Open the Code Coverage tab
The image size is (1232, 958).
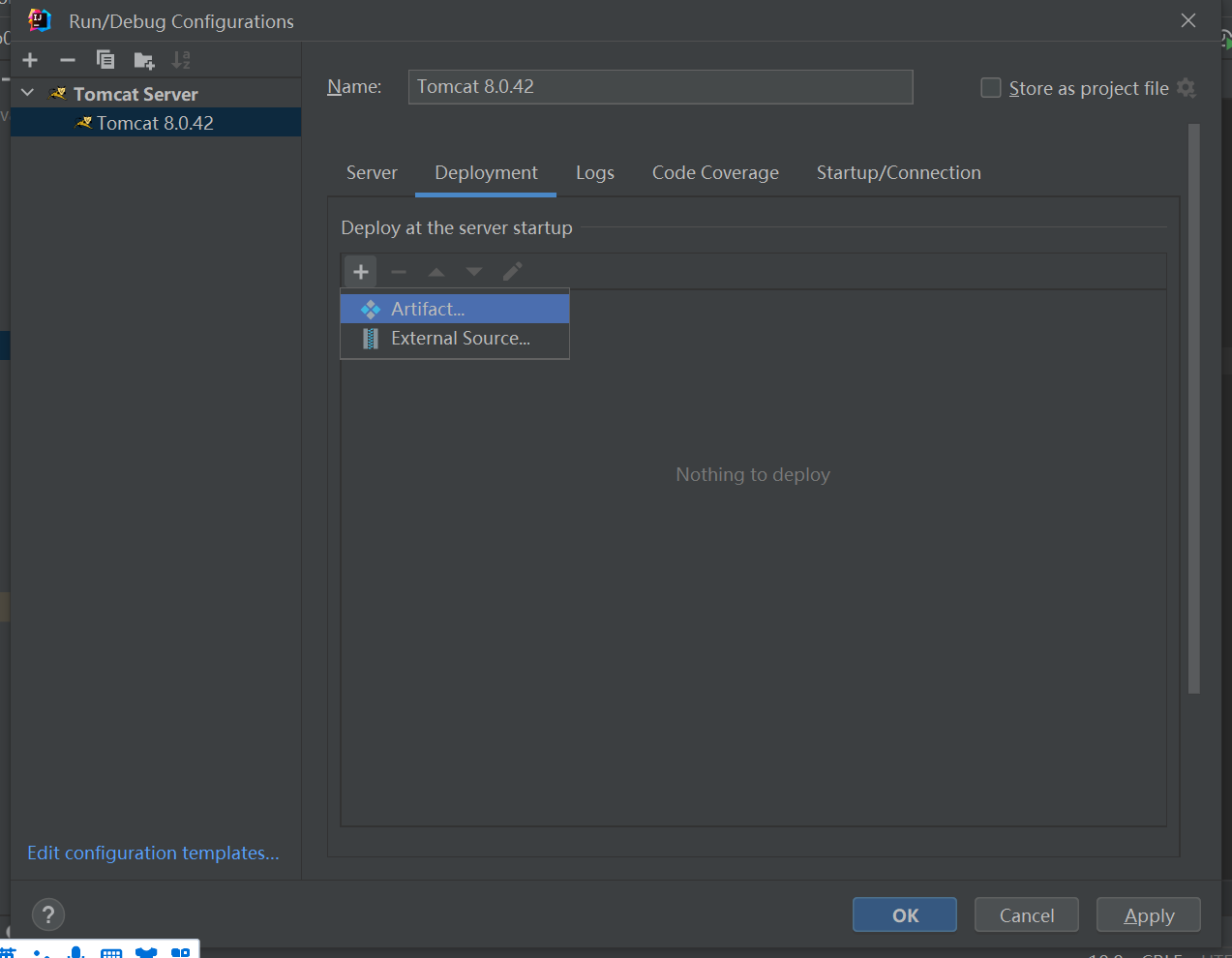[715, 172]
